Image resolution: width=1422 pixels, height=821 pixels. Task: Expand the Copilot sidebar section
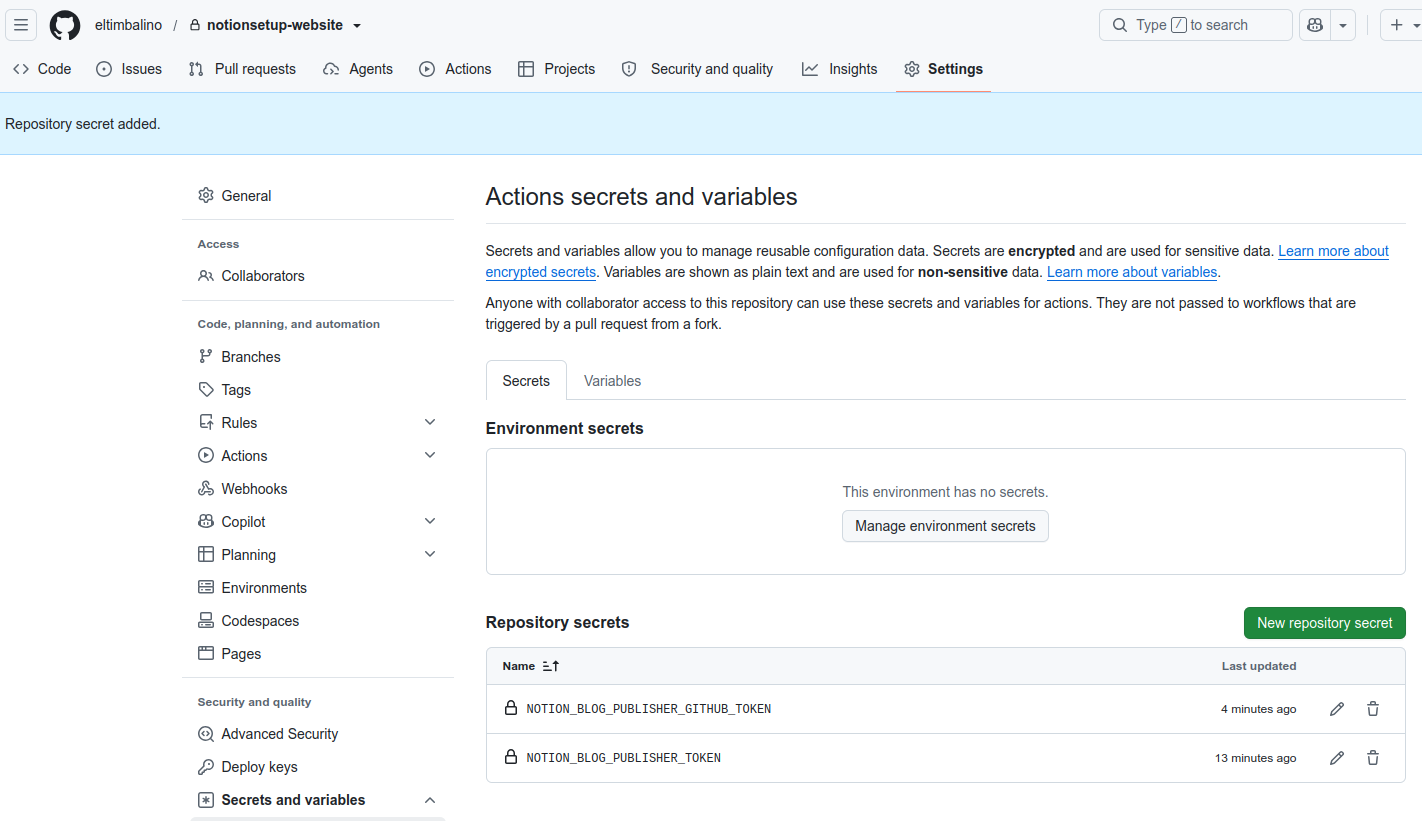430,522
